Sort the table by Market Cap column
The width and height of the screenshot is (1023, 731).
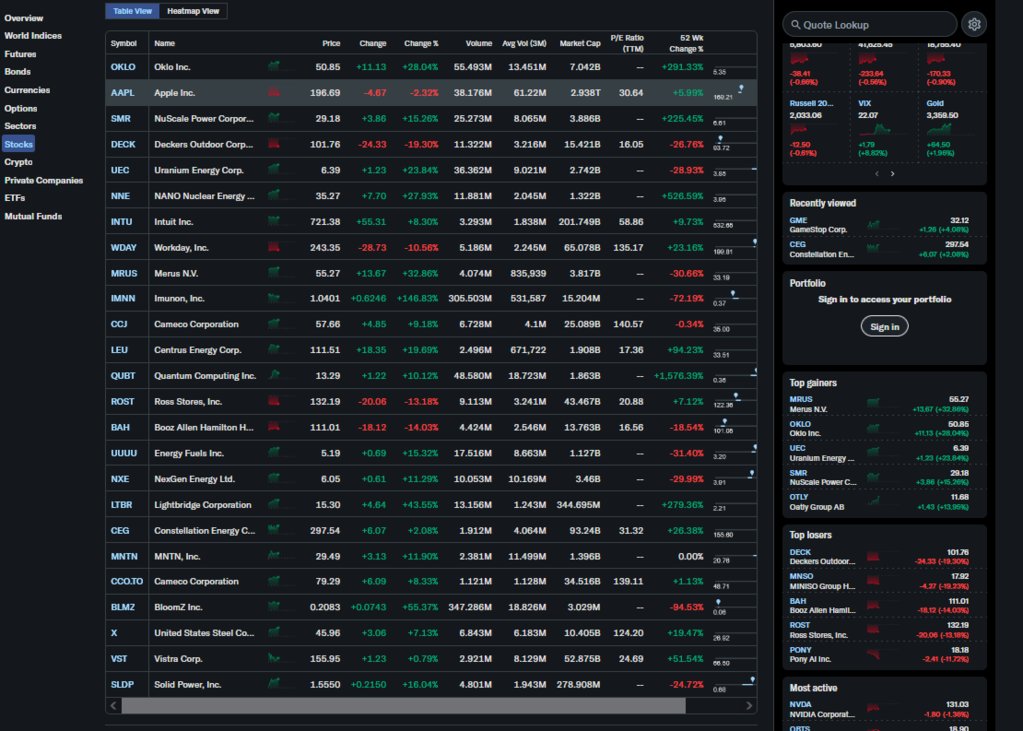coord(580,43)
